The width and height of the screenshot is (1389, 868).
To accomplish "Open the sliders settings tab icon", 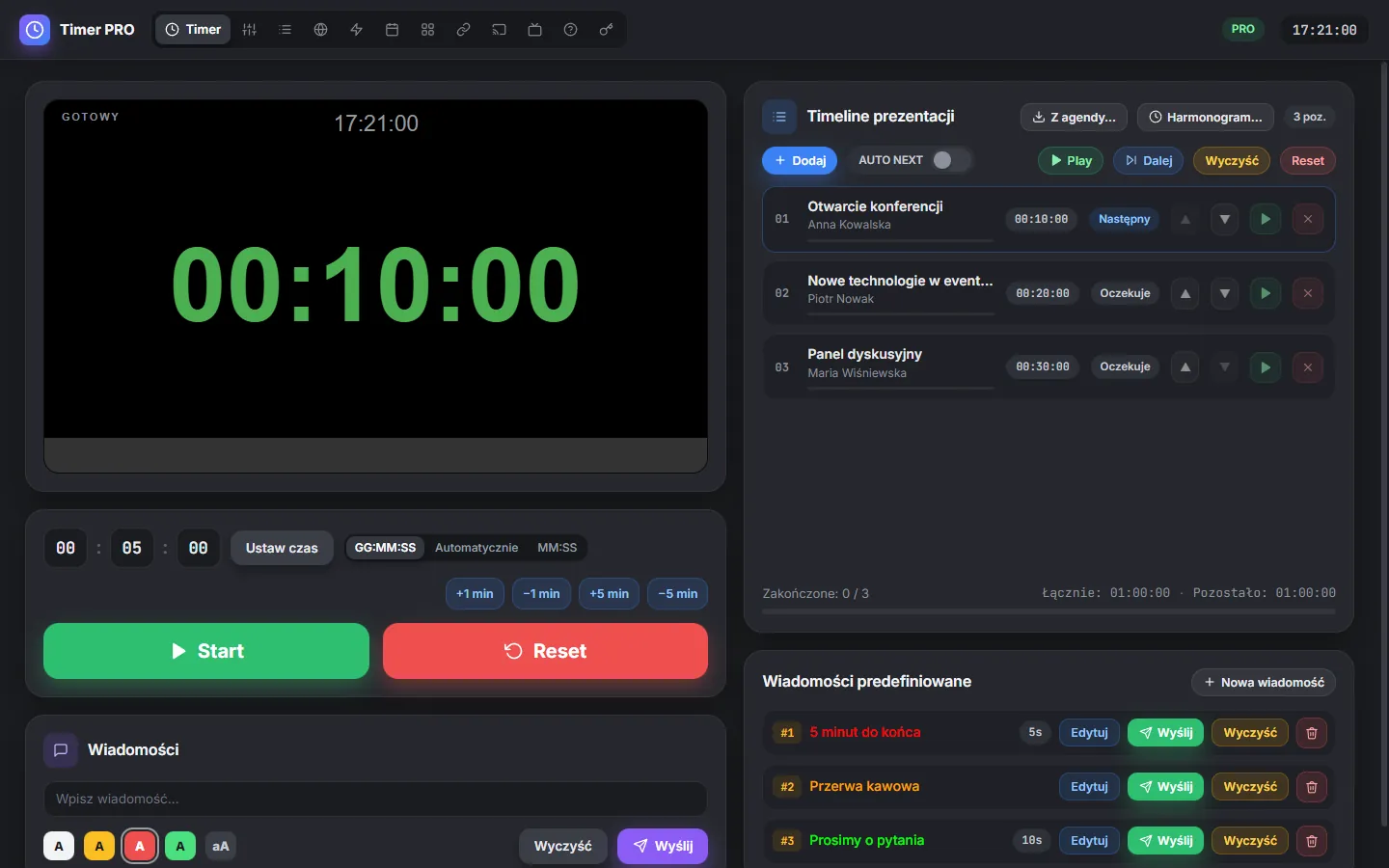I will pos(250,30).
